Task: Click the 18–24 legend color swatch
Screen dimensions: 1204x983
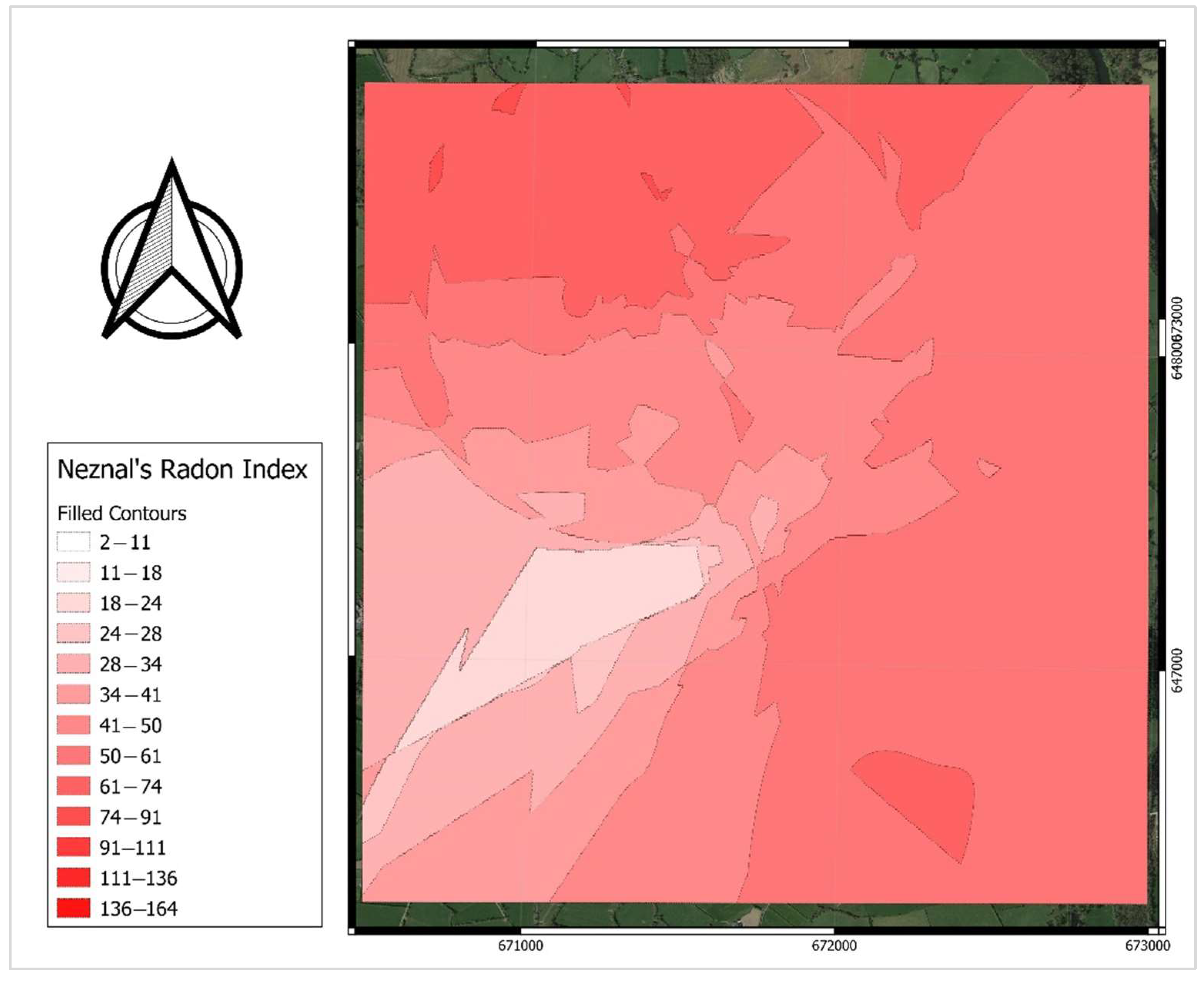Action: pyautogui.click(x=73, y=603)
